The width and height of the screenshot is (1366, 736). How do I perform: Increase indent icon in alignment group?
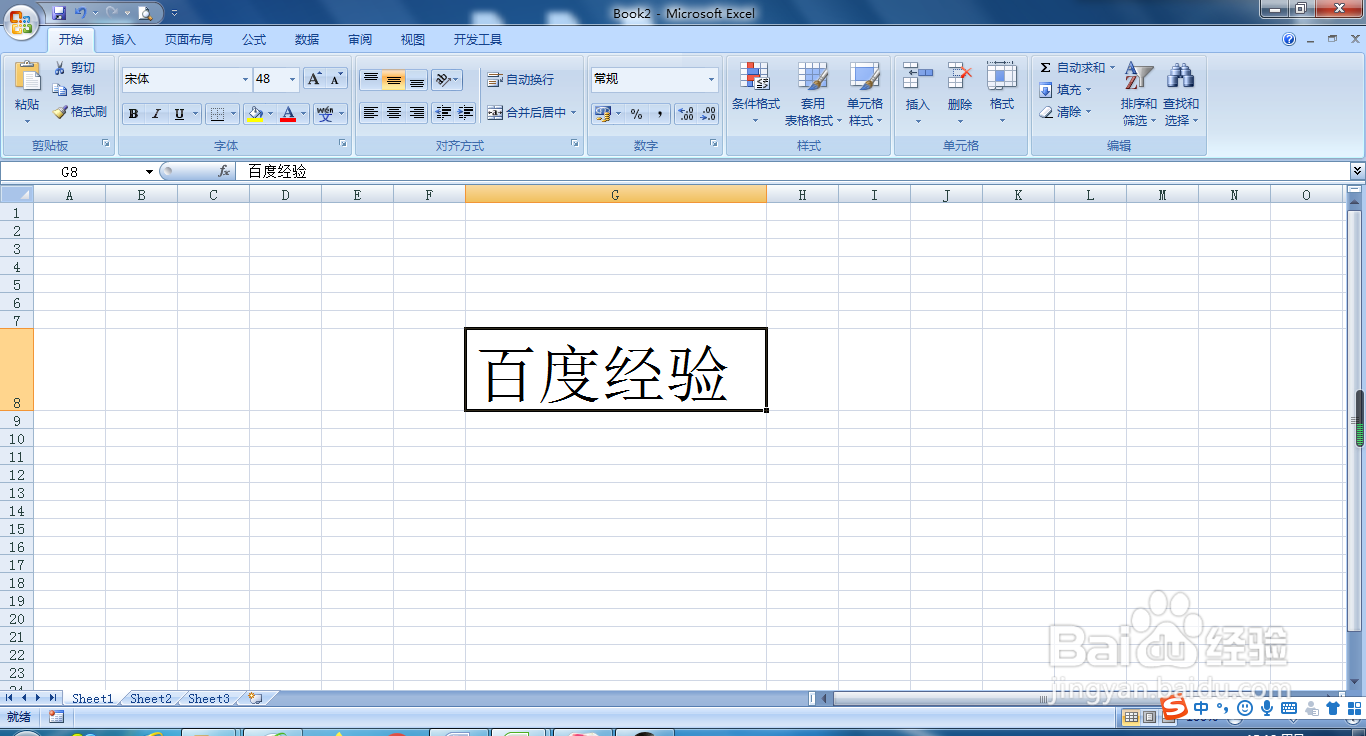point(465,113)
